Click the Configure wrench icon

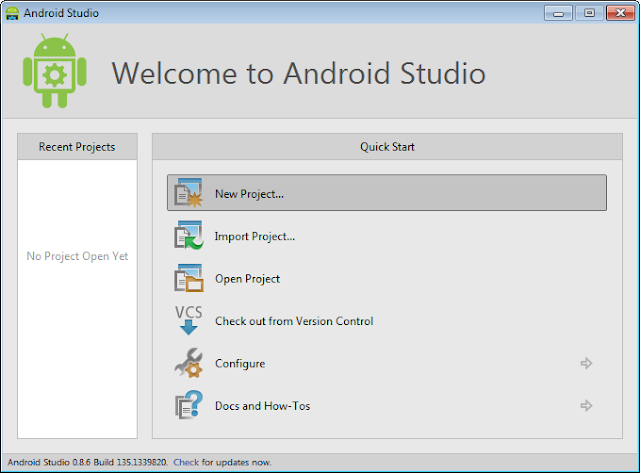coord(188,363)
